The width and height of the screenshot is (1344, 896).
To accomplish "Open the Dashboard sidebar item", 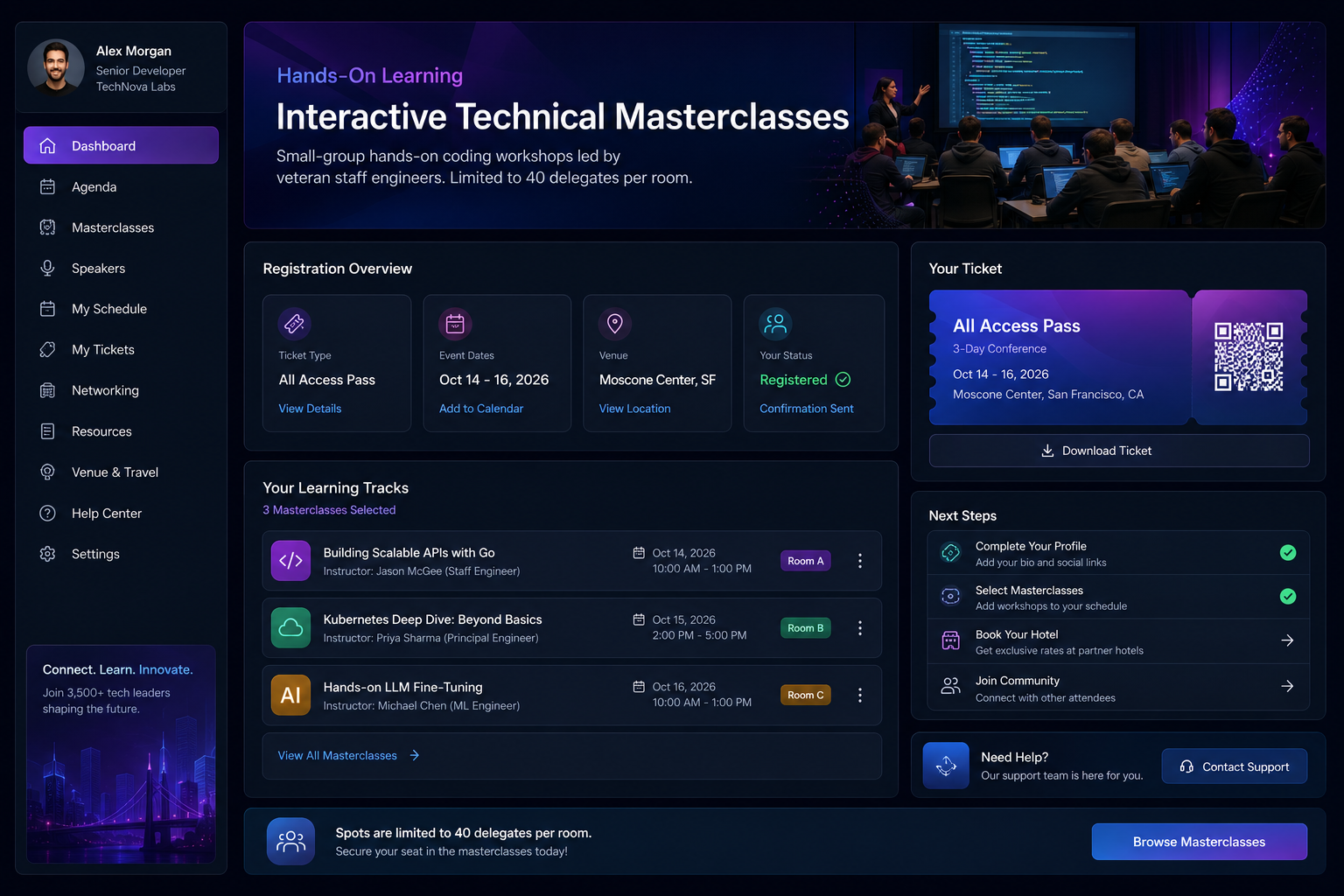I will click(x=121, y=145).
